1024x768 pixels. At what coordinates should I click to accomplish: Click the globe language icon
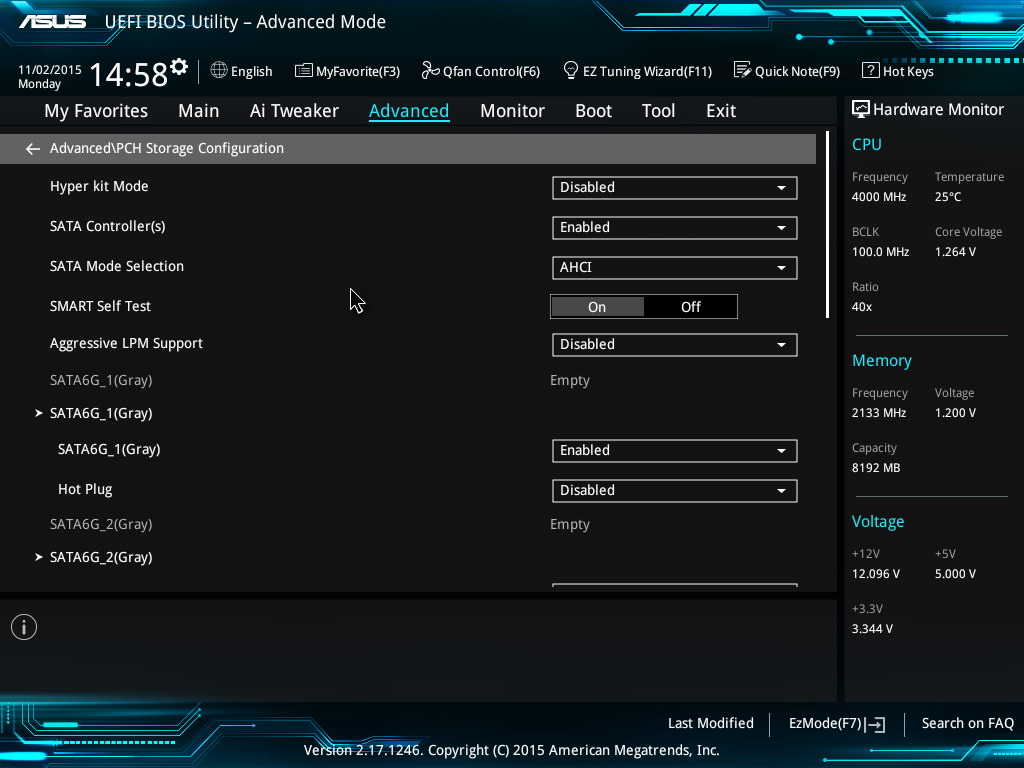(219, 70)
